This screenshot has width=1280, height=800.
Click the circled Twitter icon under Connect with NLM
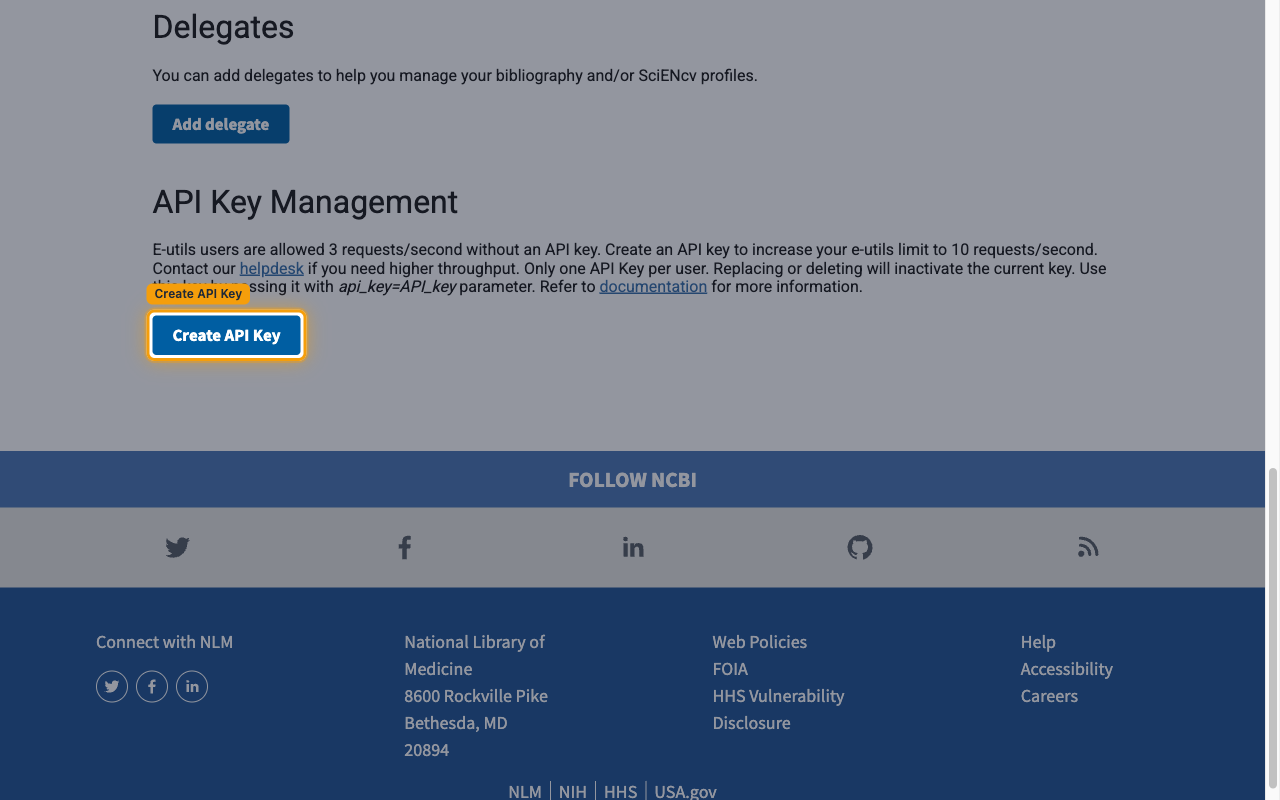point(112,686)
